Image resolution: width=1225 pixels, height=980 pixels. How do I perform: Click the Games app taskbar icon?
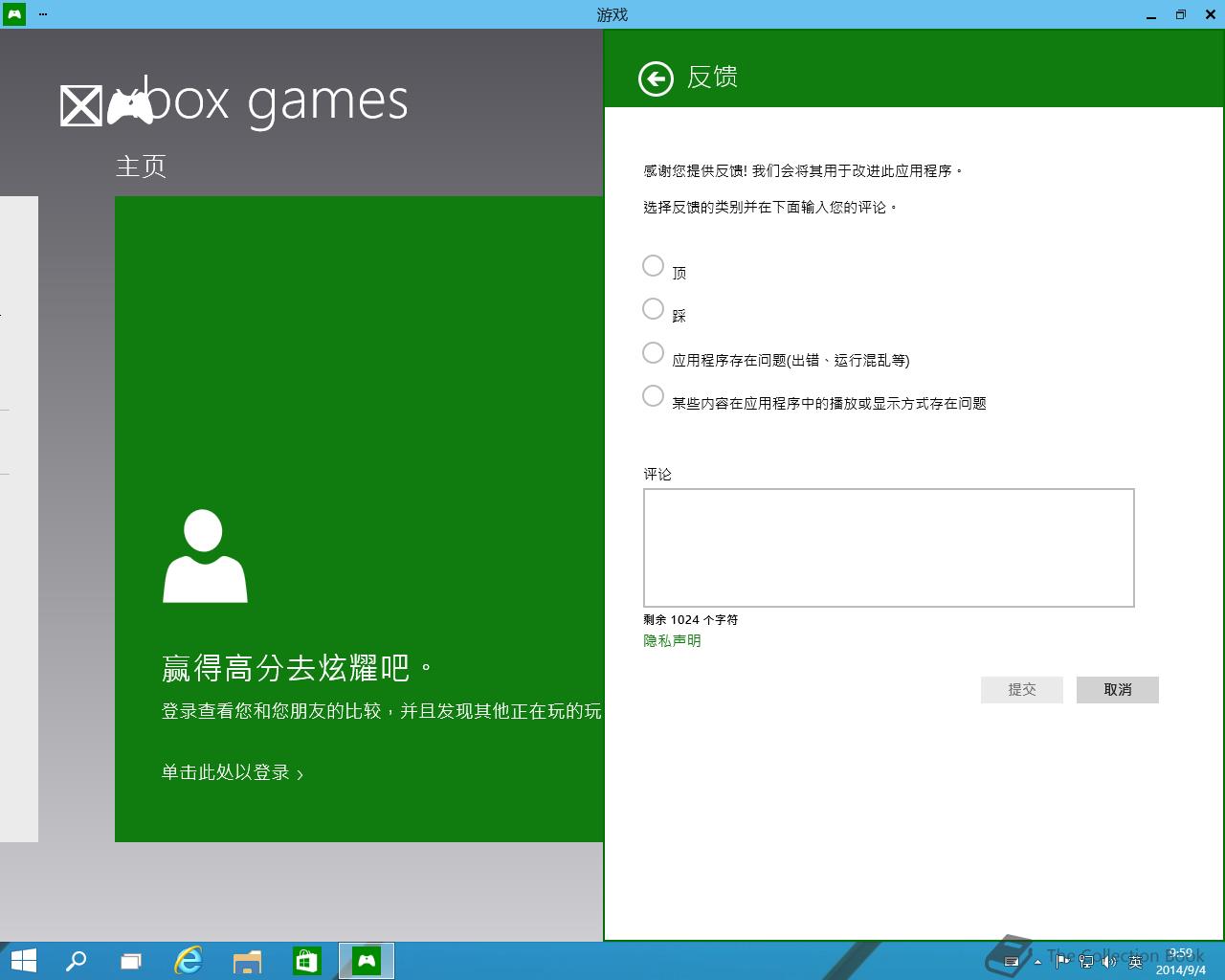coord(367,961)
